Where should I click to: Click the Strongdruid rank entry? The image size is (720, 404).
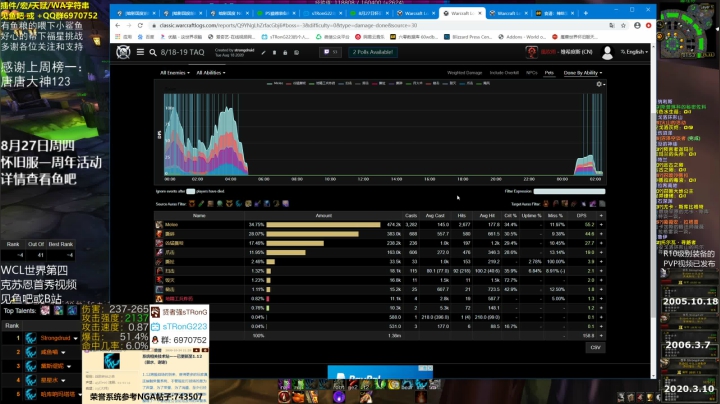point(56,338)
